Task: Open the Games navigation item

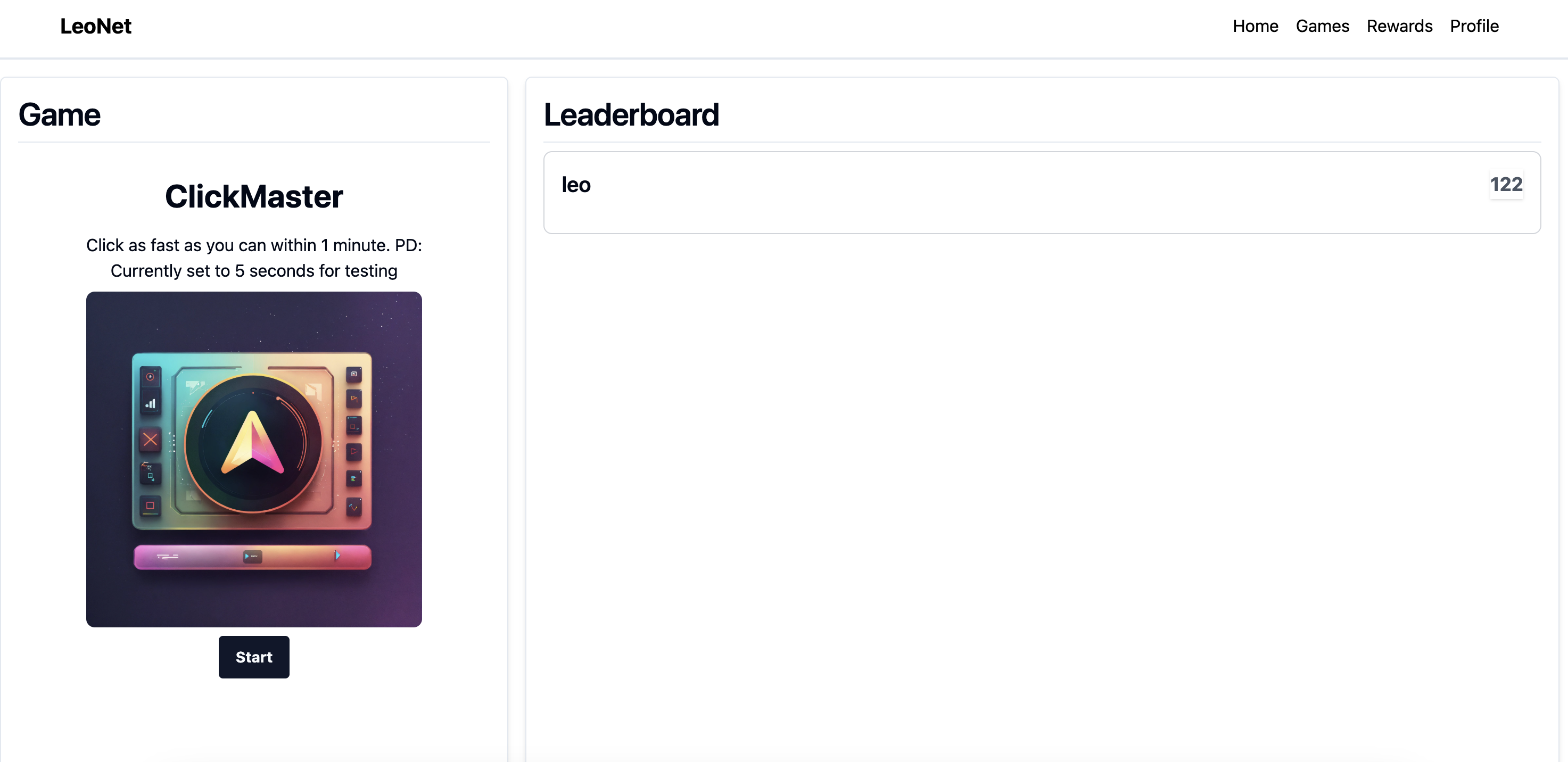Action: tap(1322, 26)
